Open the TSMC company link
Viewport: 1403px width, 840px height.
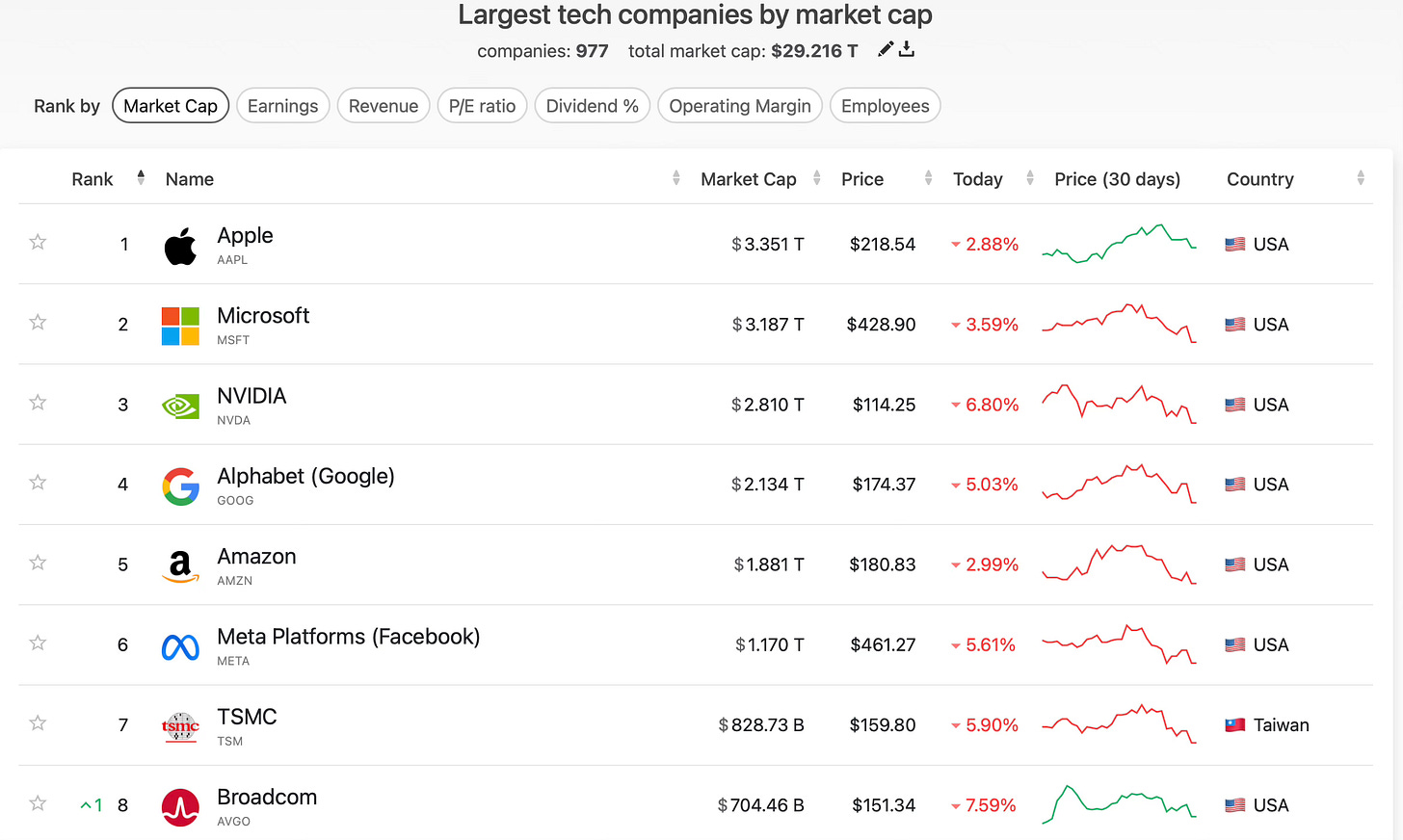247,717
